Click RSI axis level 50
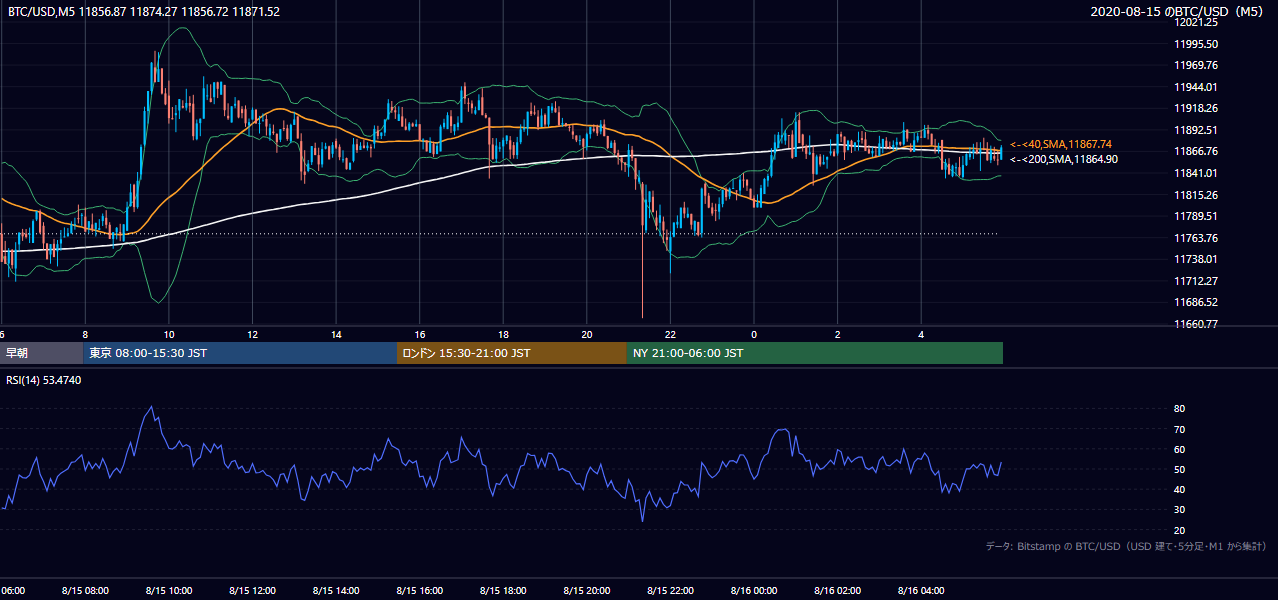Image resolution: width=1278 pixels, height=600 pixels. click(1180, 469)
